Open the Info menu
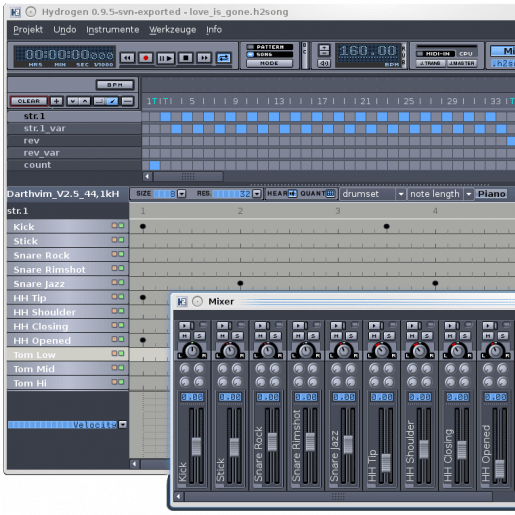The width and height of the screenshot is (515, 515). coord(214,30)
